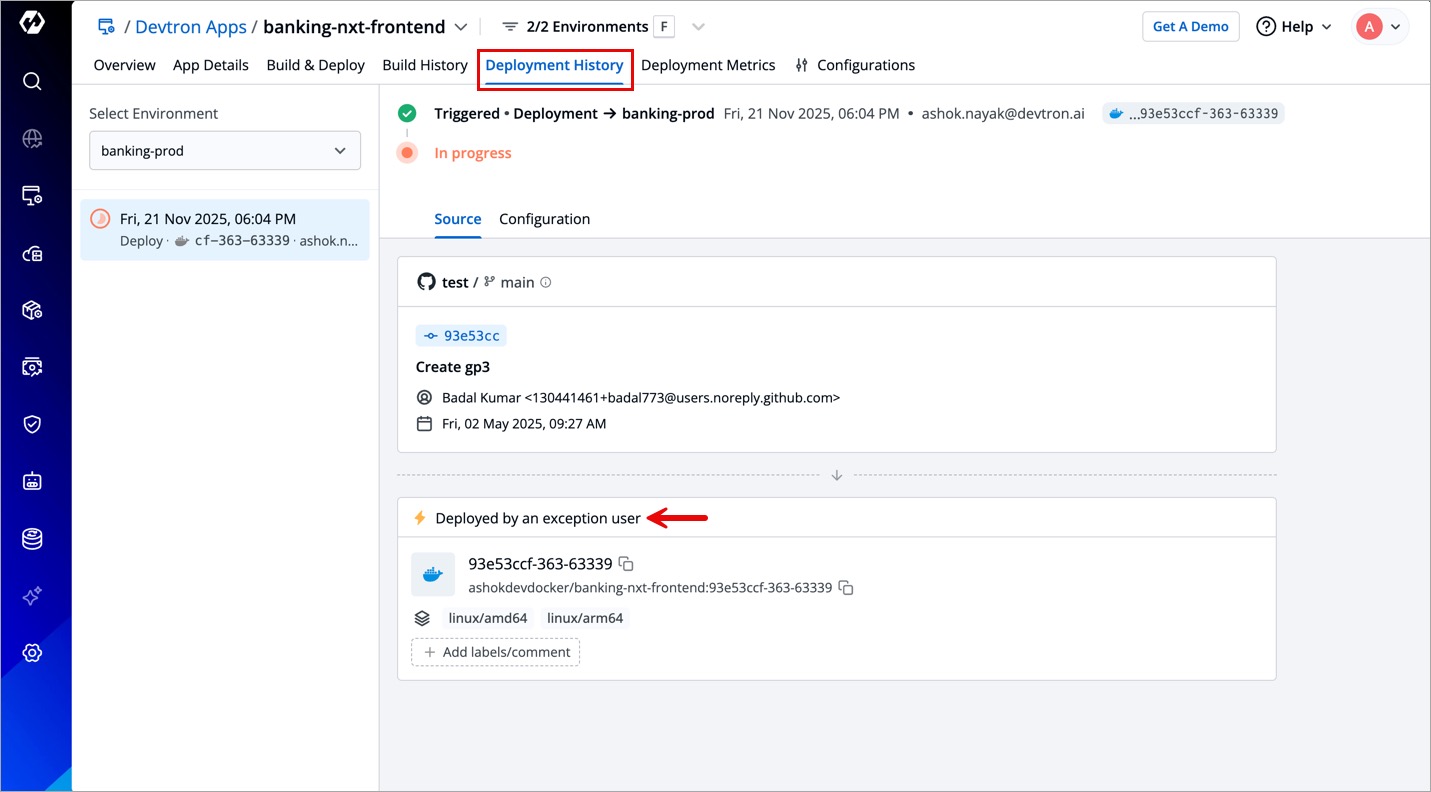This screenshot has height=792, width=1431.
Task: Expand the user avatar account menu
Action: [1381, 27]
